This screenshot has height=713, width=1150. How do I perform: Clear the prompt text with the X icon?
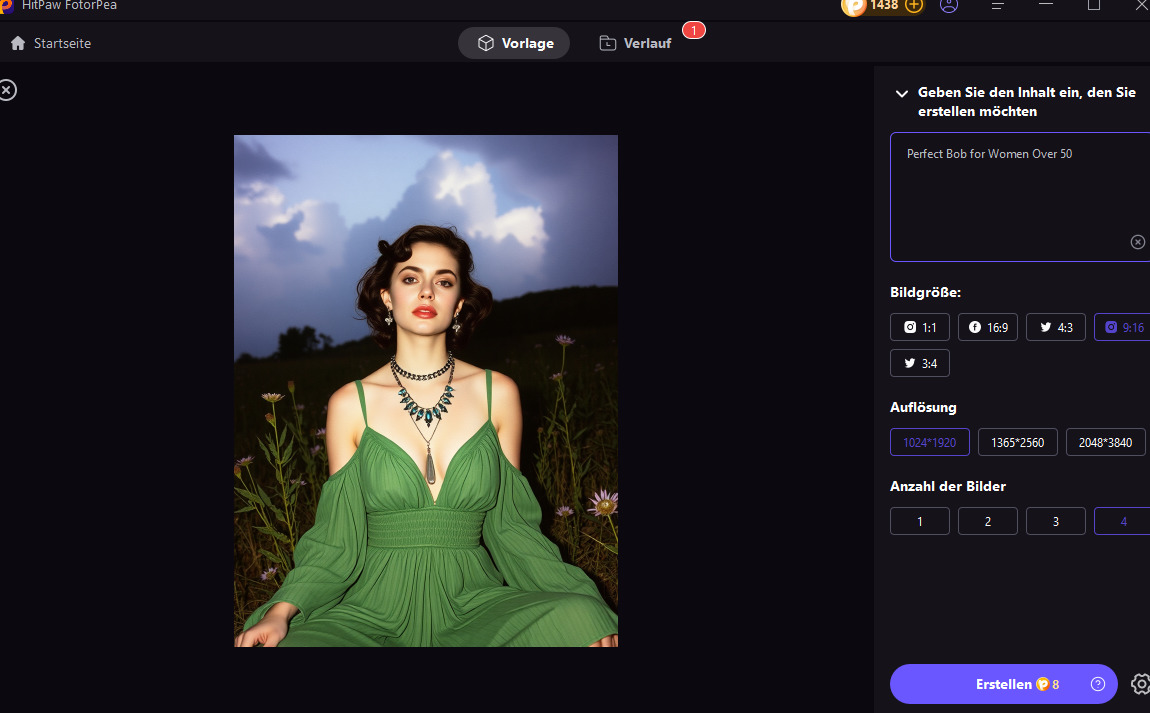(1138, 242)
